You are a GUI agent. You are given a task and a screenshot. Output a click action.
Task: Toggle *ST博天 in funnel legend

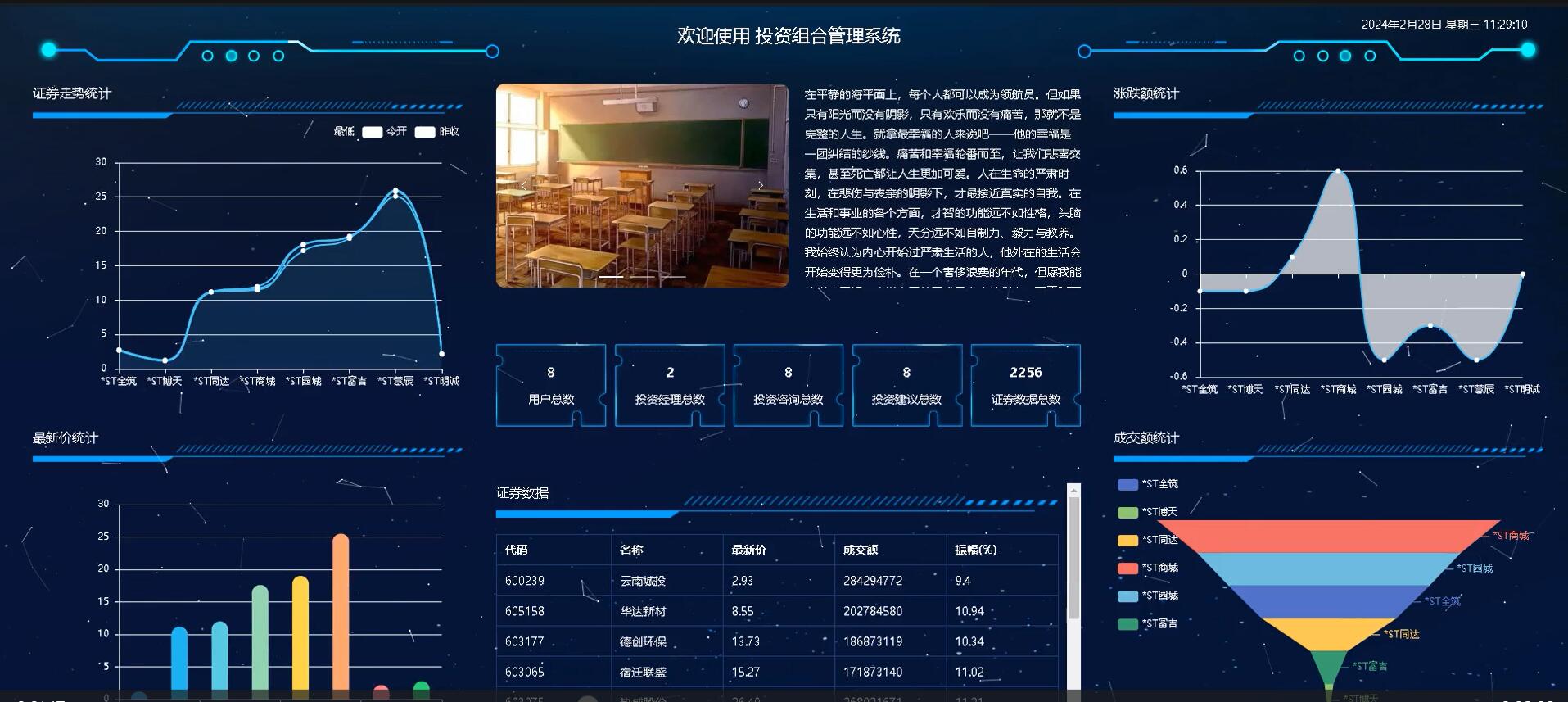pyautogui.click(x=1148, y=512)
